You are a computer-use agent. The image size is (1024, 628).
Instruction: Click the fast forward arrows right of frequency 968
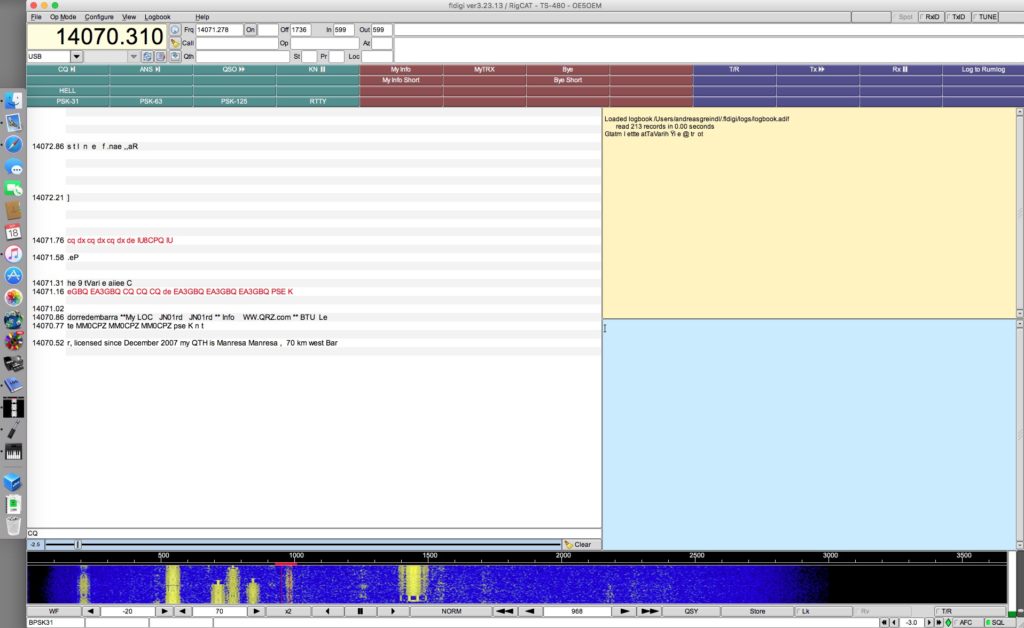[650, 612]
